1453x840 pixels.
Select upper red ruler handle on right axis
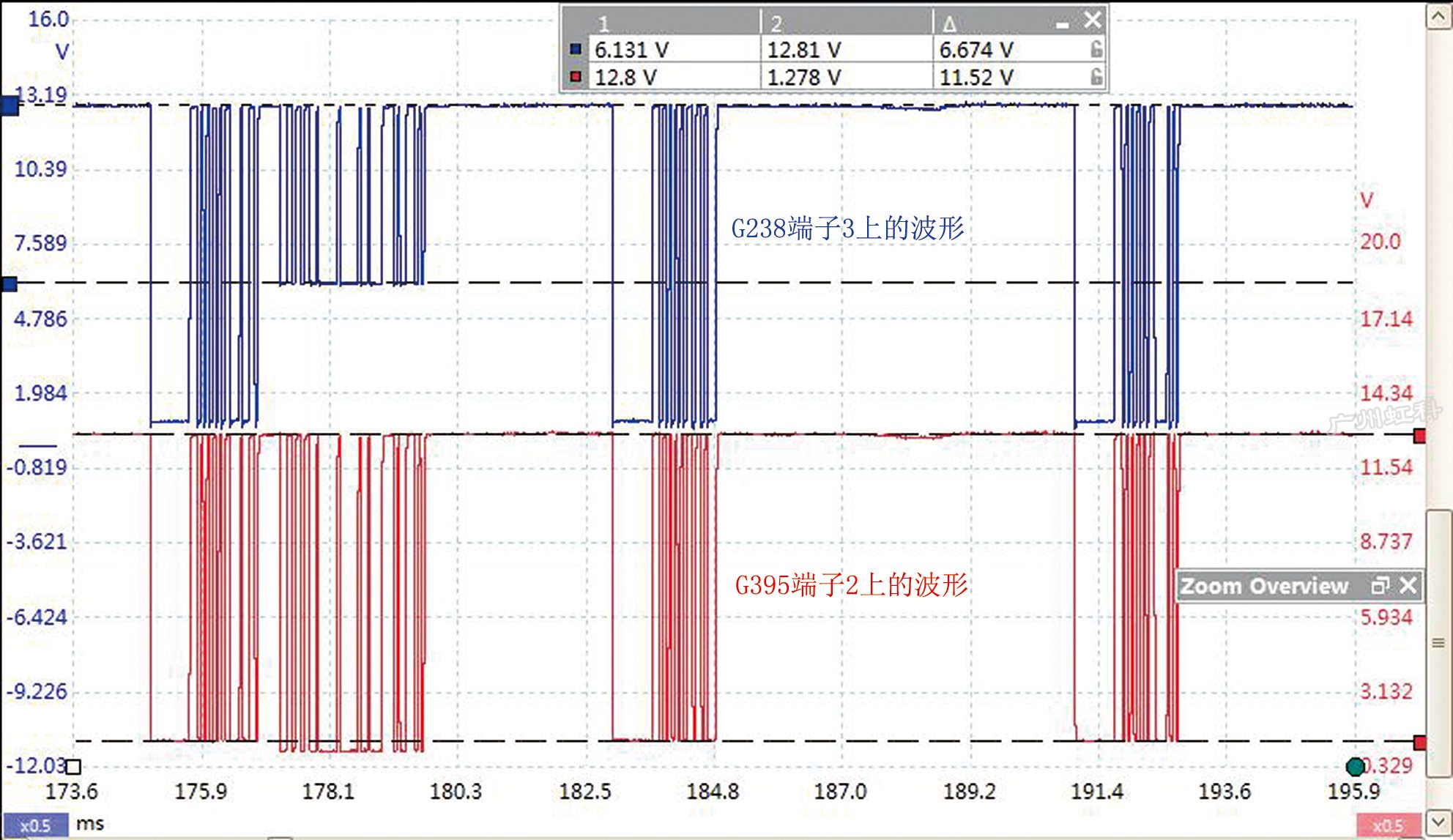[x=1419, y=436]
